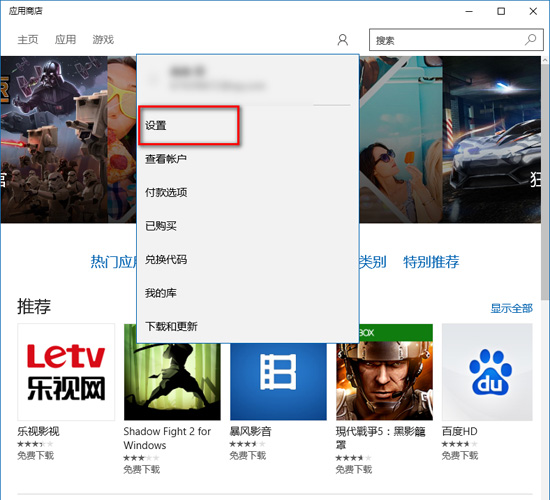Open the 百度HD paw icon tile
The height and width of the screenshot is (500, 550).
[487, 372]
